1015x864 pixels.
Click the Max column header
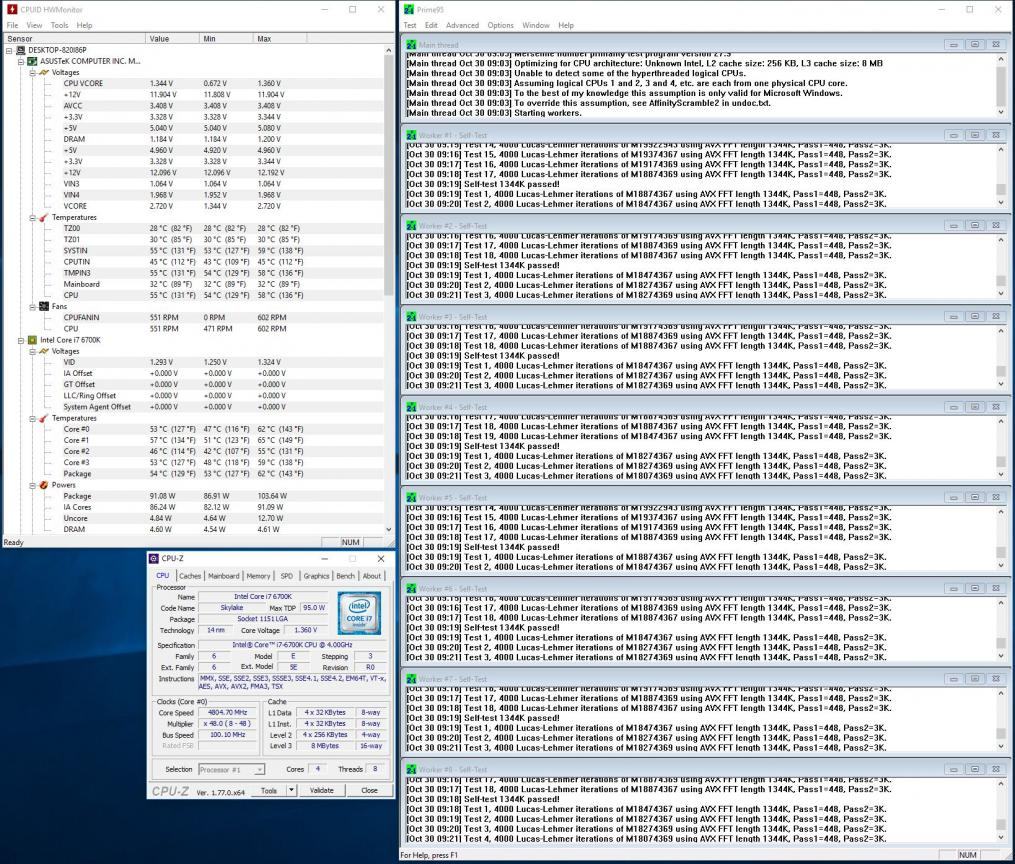coord(280,39)
